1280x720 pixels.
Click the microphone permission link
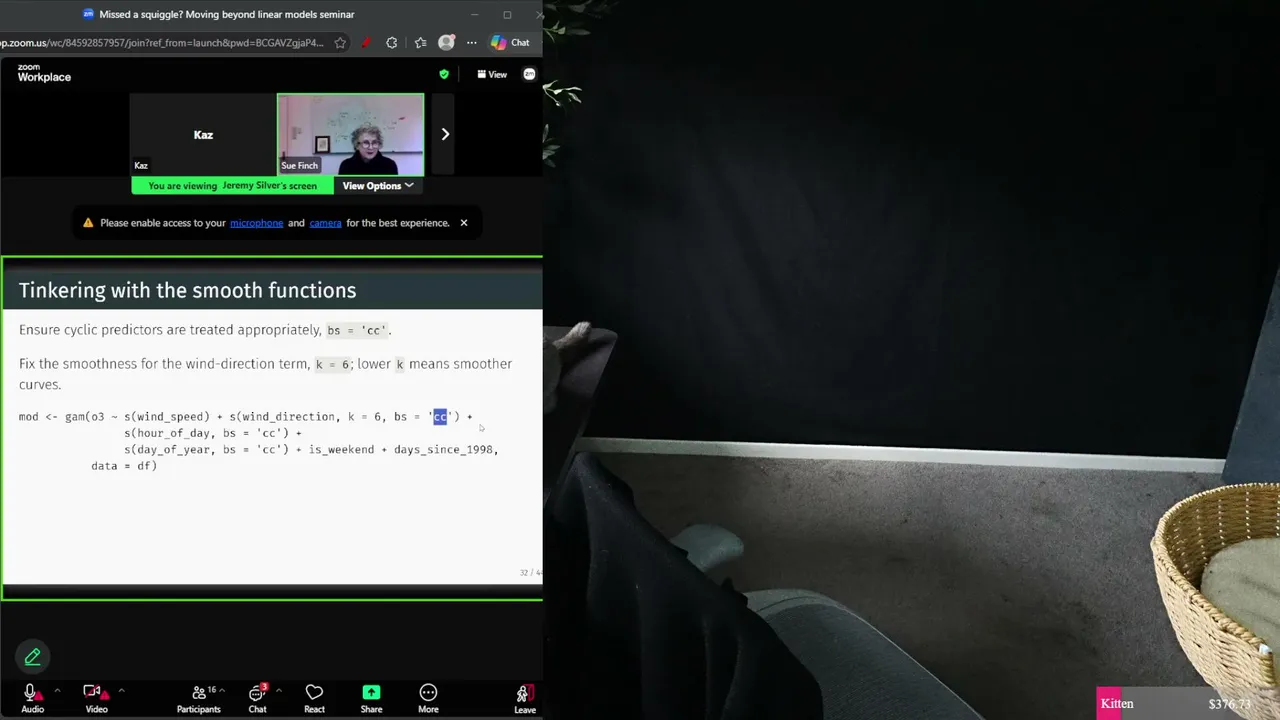point(257,223)
